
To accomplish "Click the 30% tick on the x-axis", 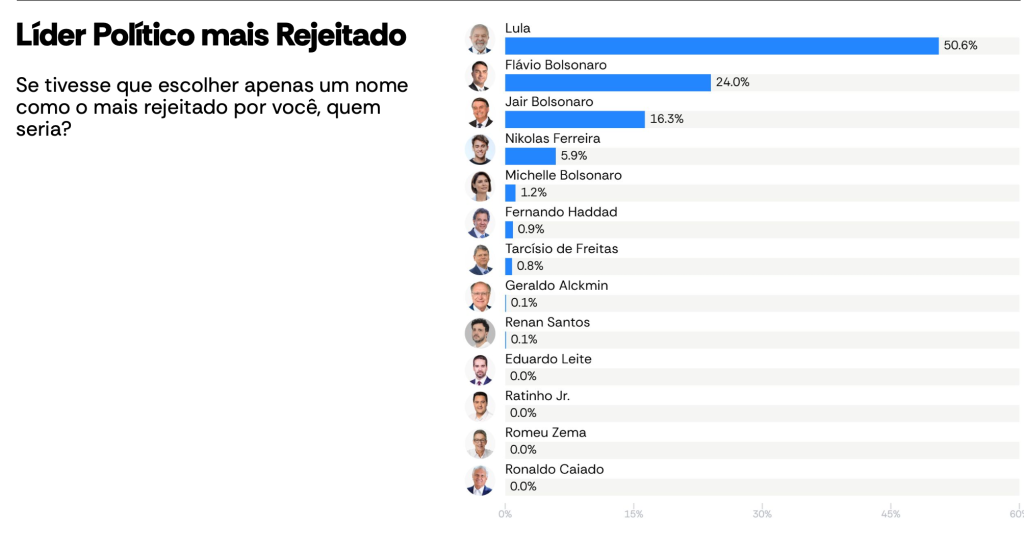I will point(762,514).
